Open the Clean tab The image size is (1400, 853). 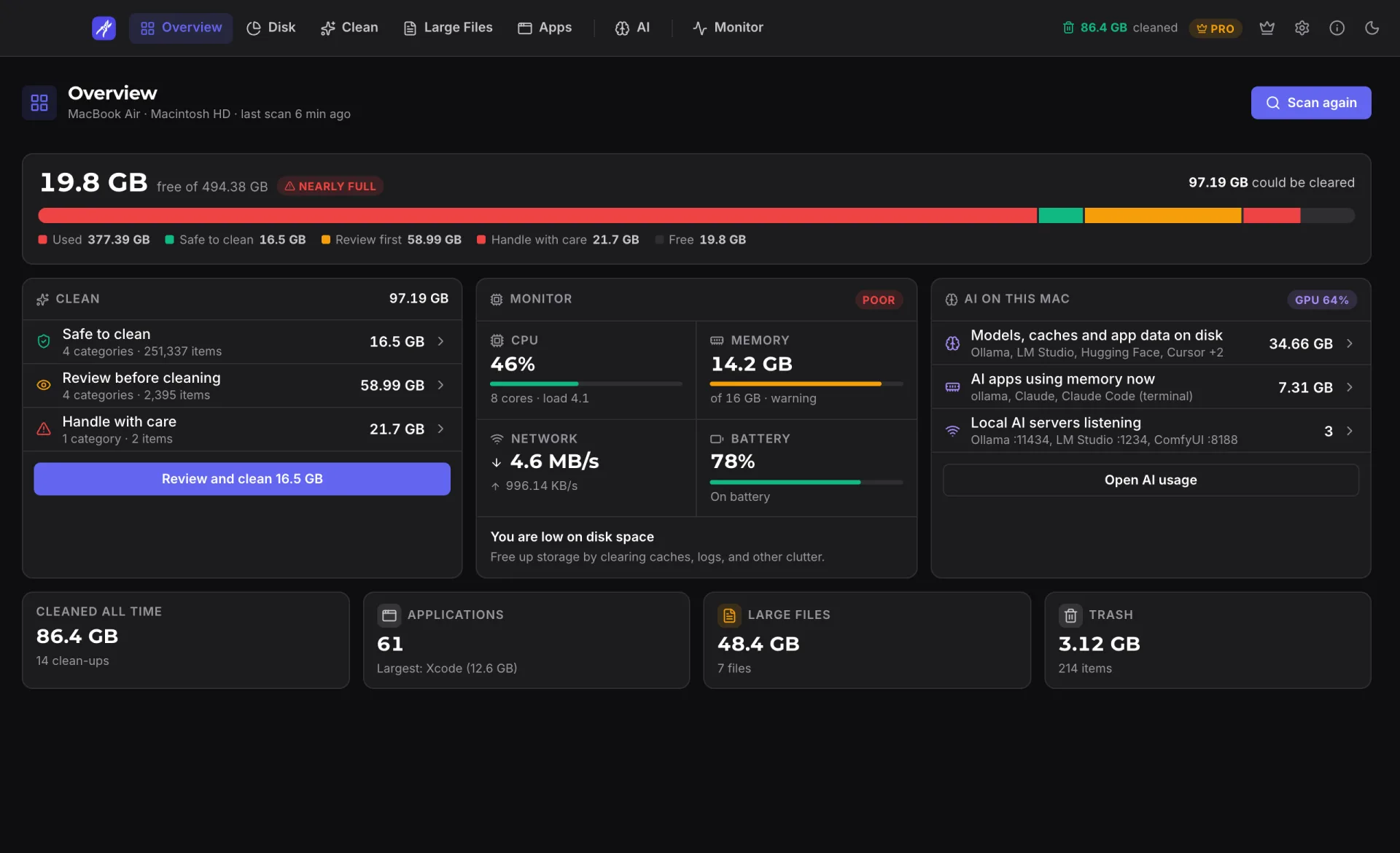point(349,28)
